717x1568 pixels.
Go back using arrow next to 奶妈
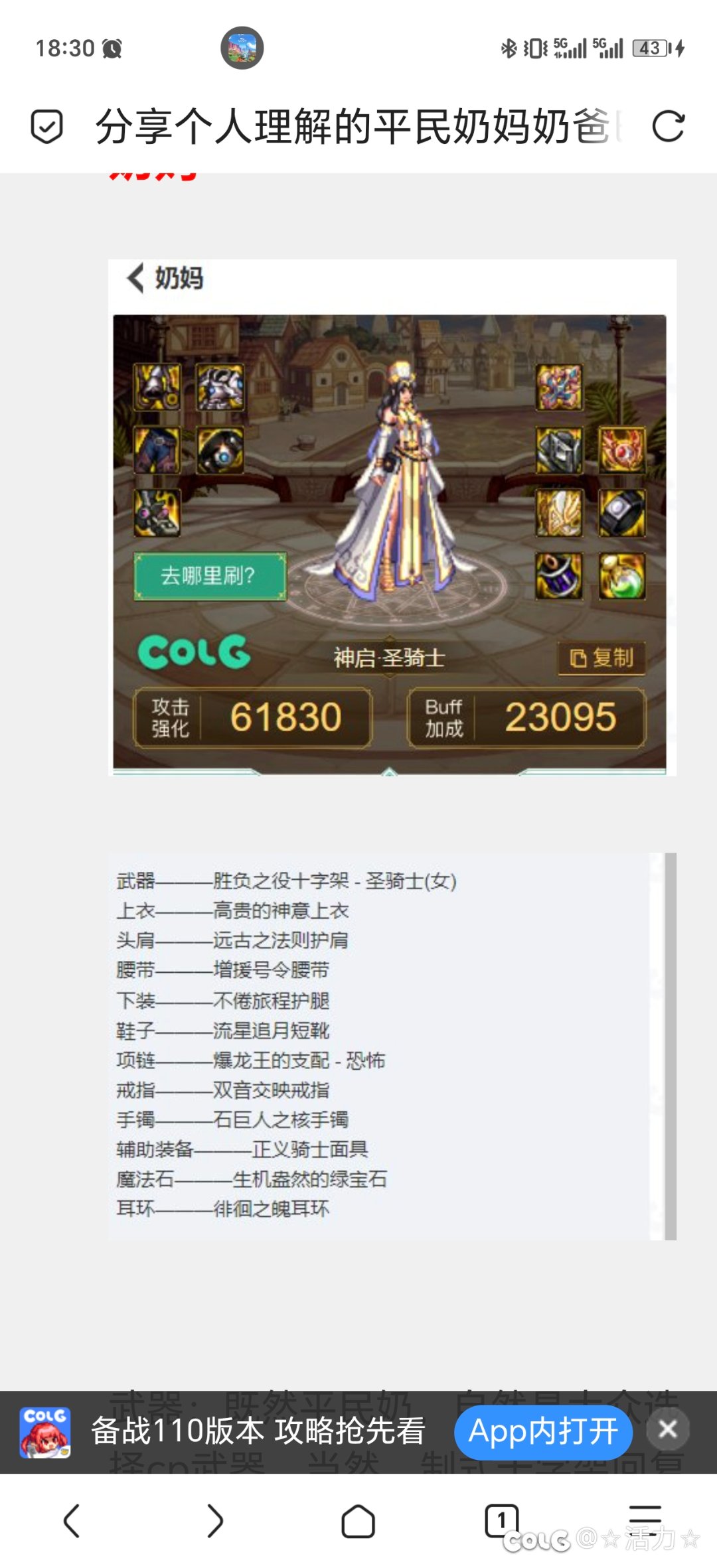136,277
